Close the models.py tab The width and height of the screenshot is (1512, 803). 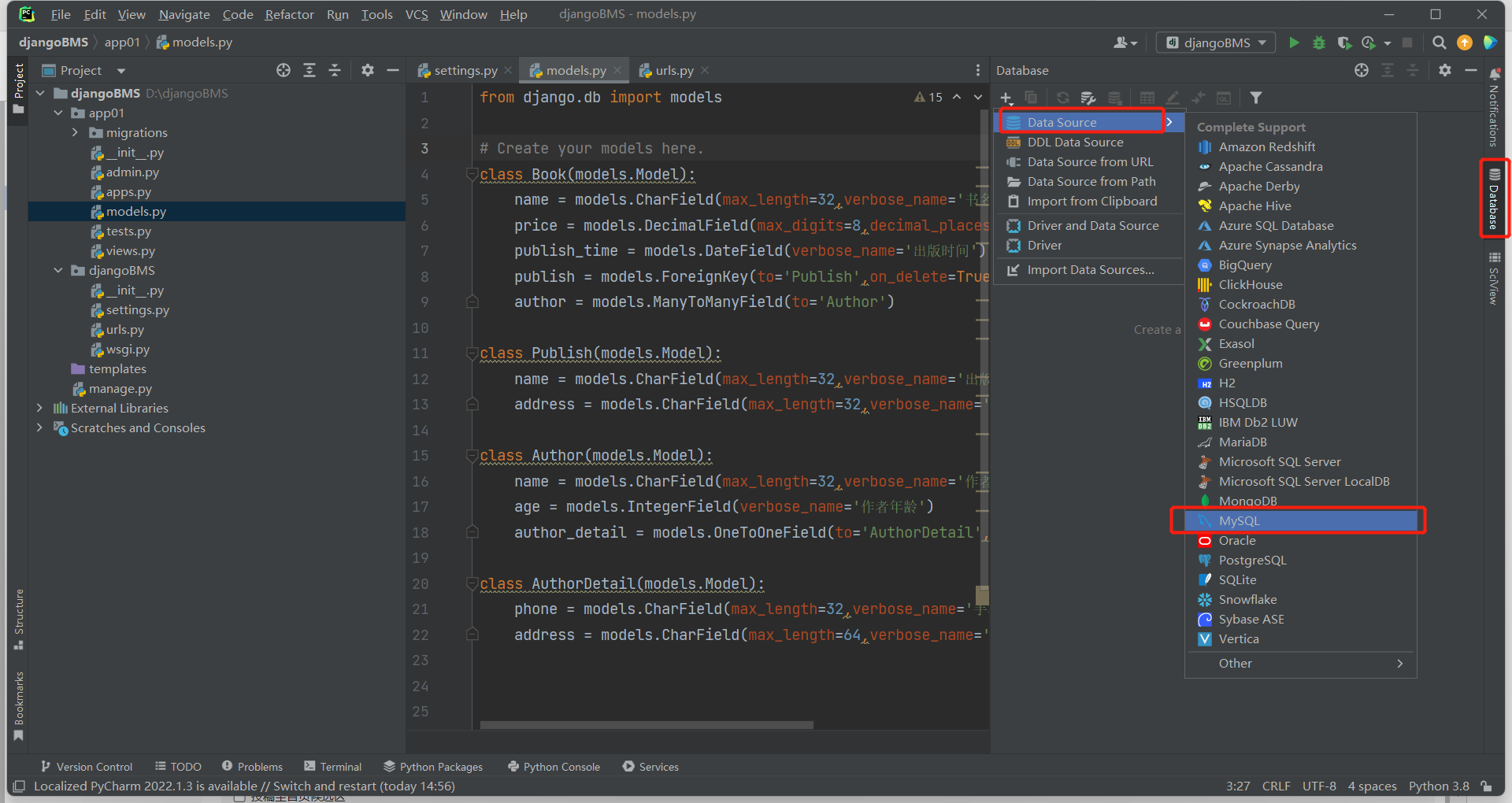click(x=617, y=70)
